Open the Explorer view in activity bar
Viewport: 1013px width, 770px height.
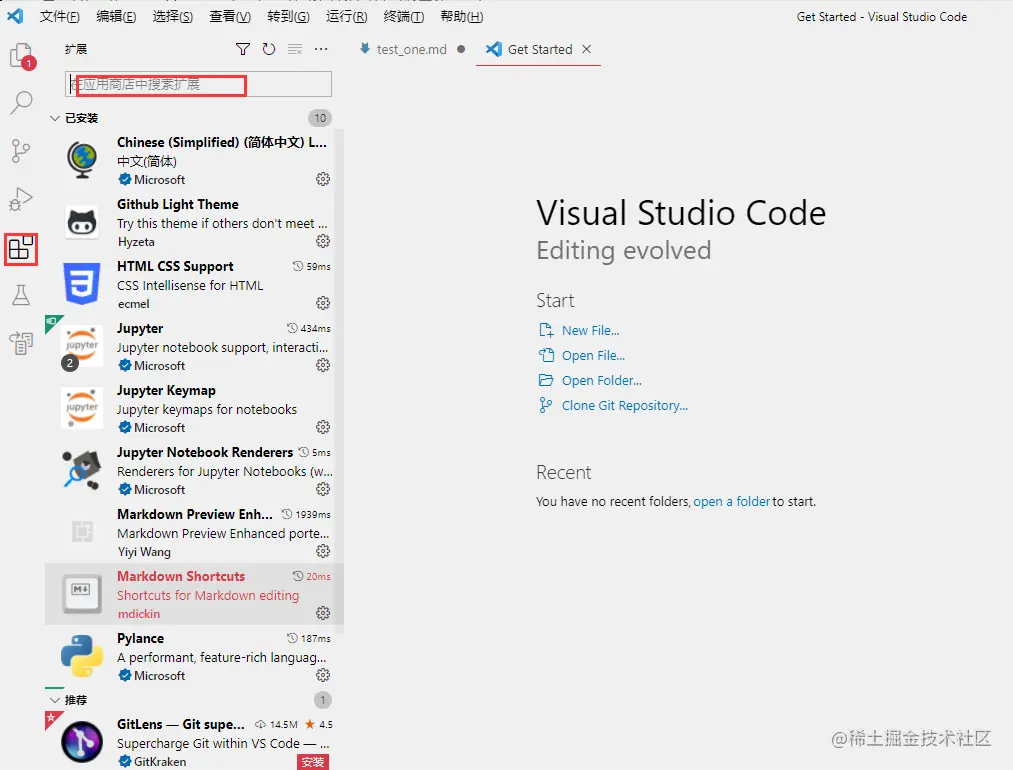tap(22, 56)
